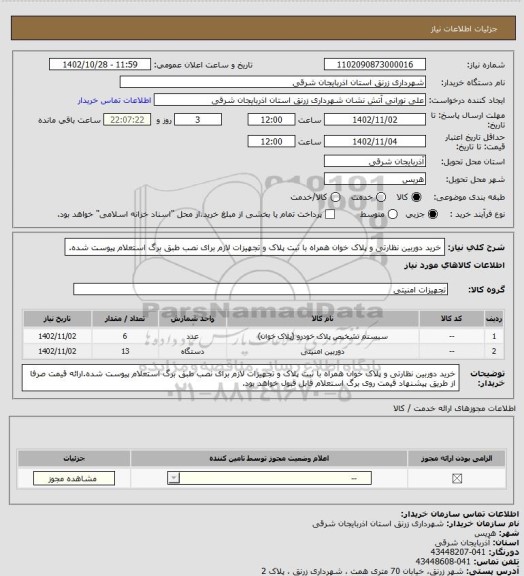Select the کالا radio button

click(416, 197)
